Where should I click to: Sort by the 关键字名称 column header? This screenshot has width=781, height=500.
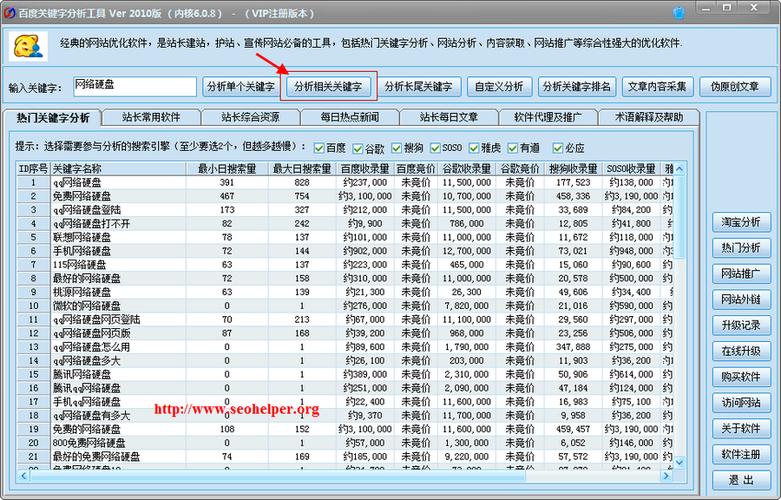click(x=118, y=169)
